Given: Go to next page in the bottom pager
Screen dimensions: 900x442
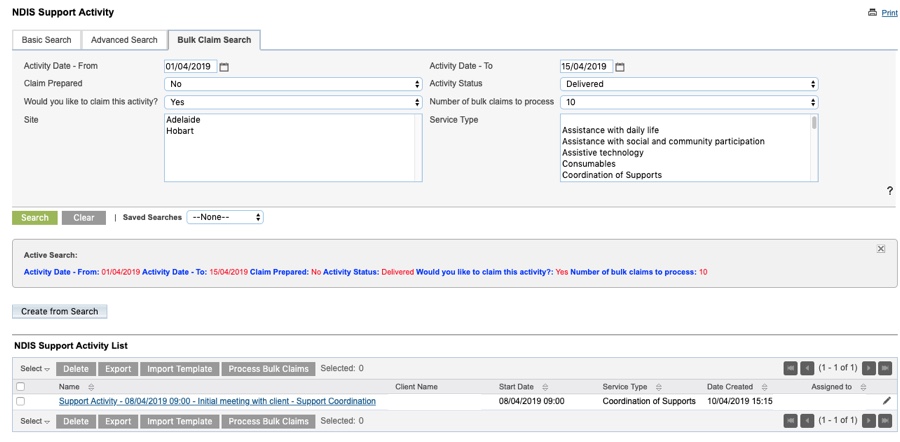Looking at the screenshot, I should tap(868, 421).
